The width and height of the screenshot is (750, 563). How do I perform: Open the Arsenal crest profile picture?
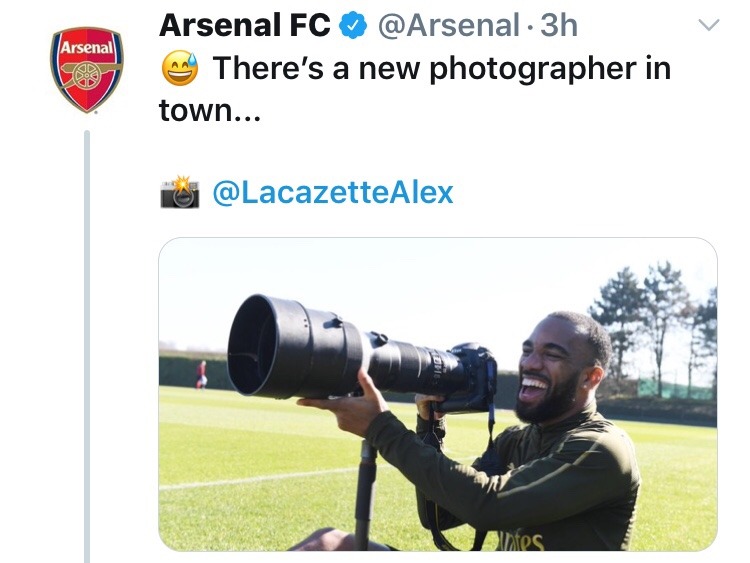pyautogui.click(x=87, y=70)
